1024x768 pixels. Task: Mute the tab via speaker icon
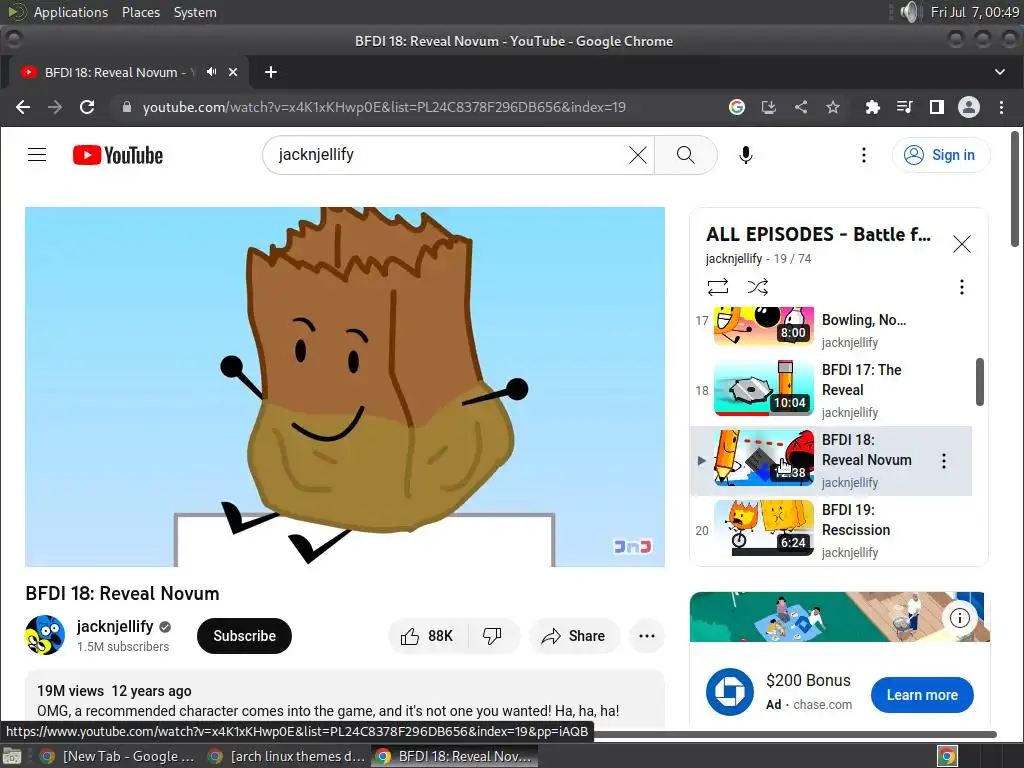pyautogui.click(x=211, y=72)
